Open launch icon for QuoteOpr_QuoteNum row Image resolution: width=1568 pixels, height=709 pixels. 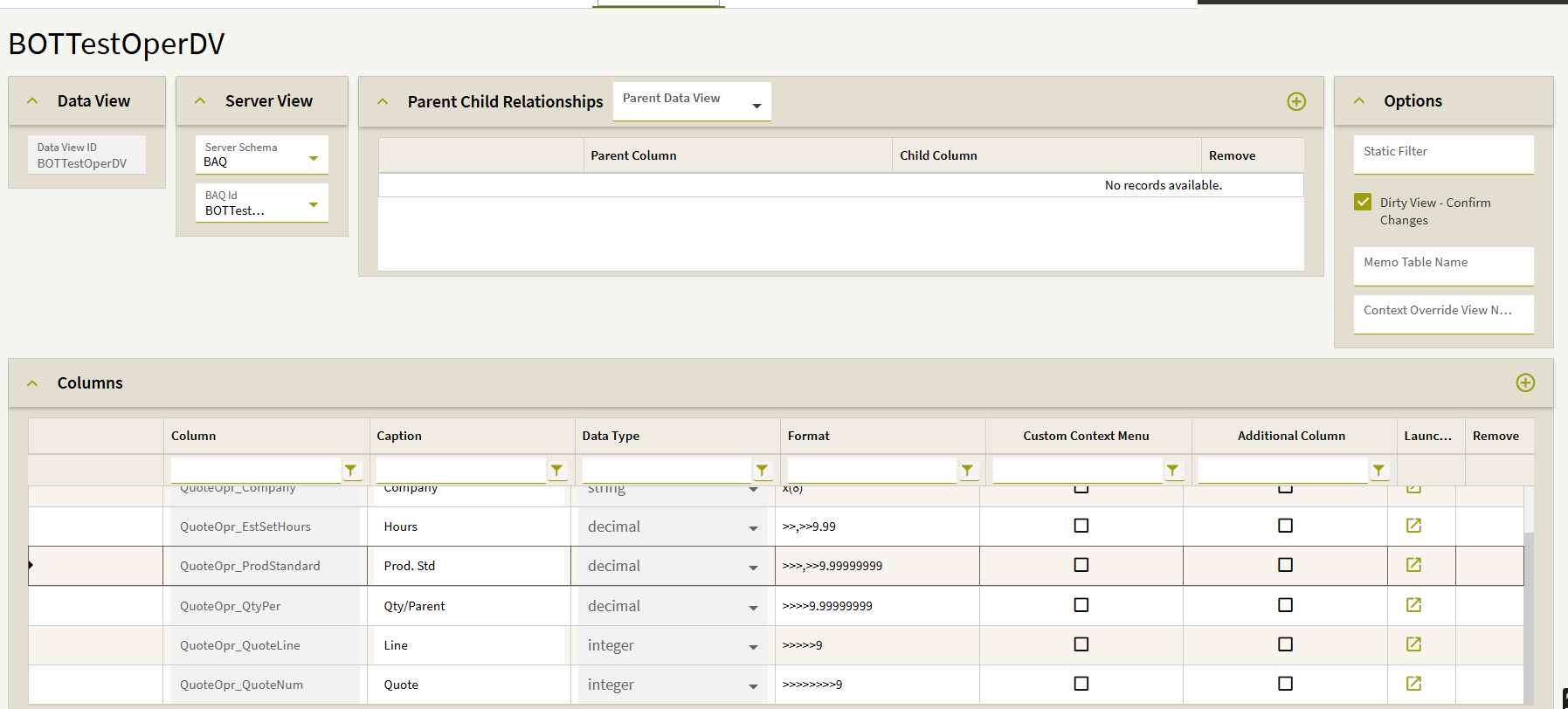1413,684
